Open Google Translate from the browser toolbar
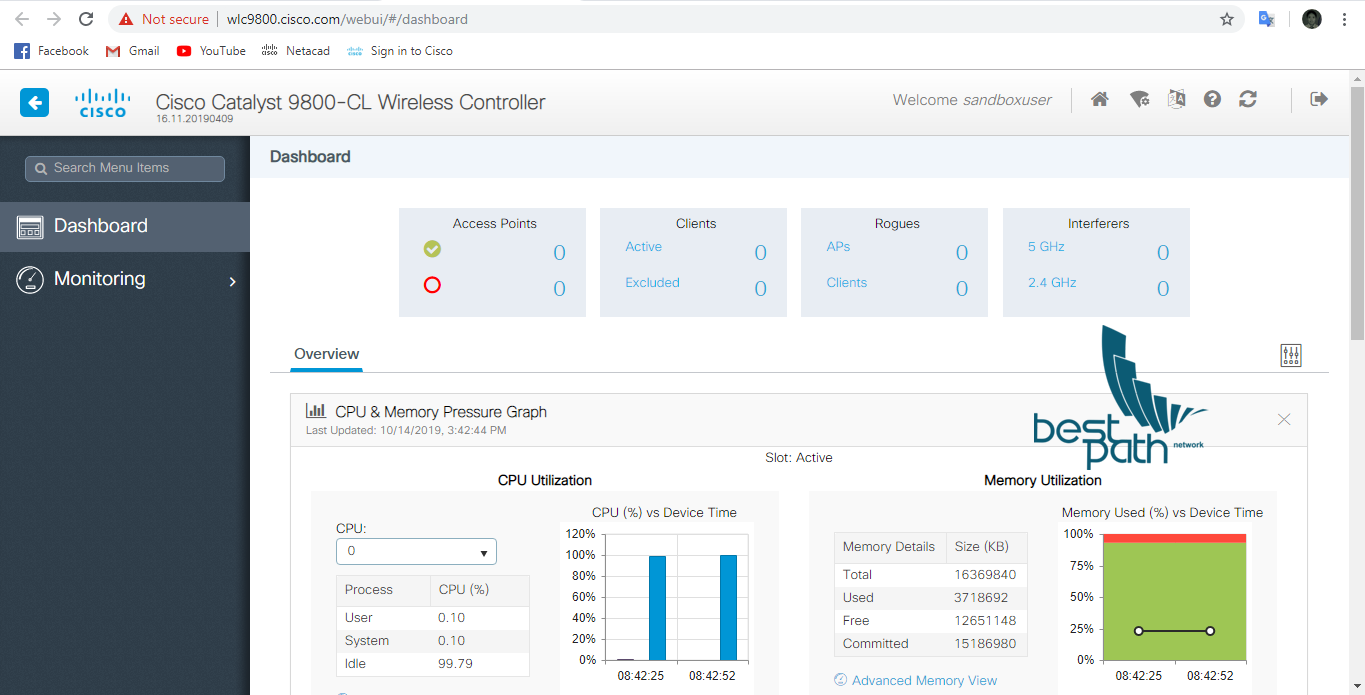The image size is (1365, 695). [x=1266, y=18]
